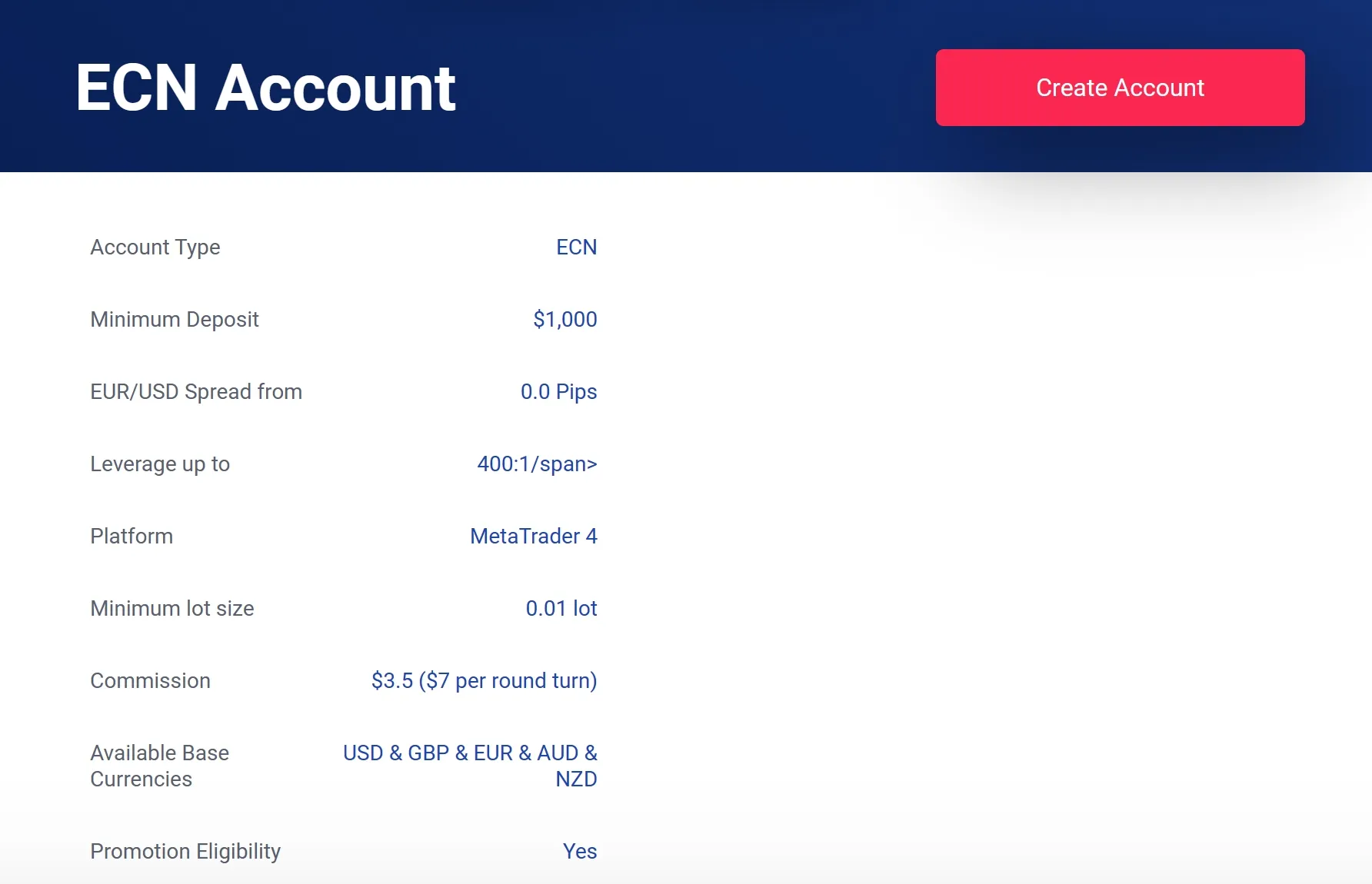Click the Account Type label
The width and height of the screenshot is (1372, 884).
(x=155, y=247)
